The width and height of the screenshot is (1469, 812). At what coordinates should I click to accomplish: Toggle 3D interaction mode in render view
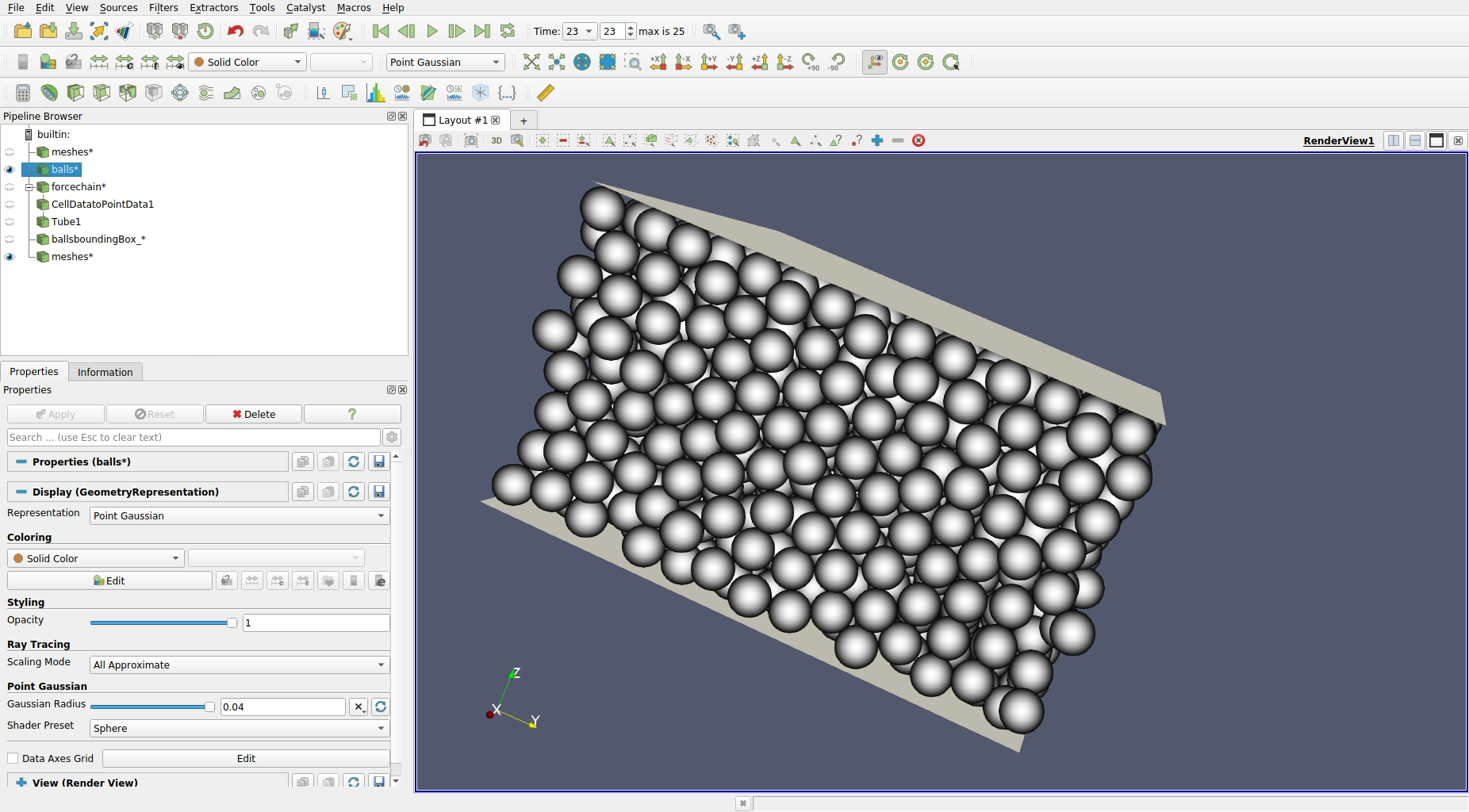coord(497,140)
